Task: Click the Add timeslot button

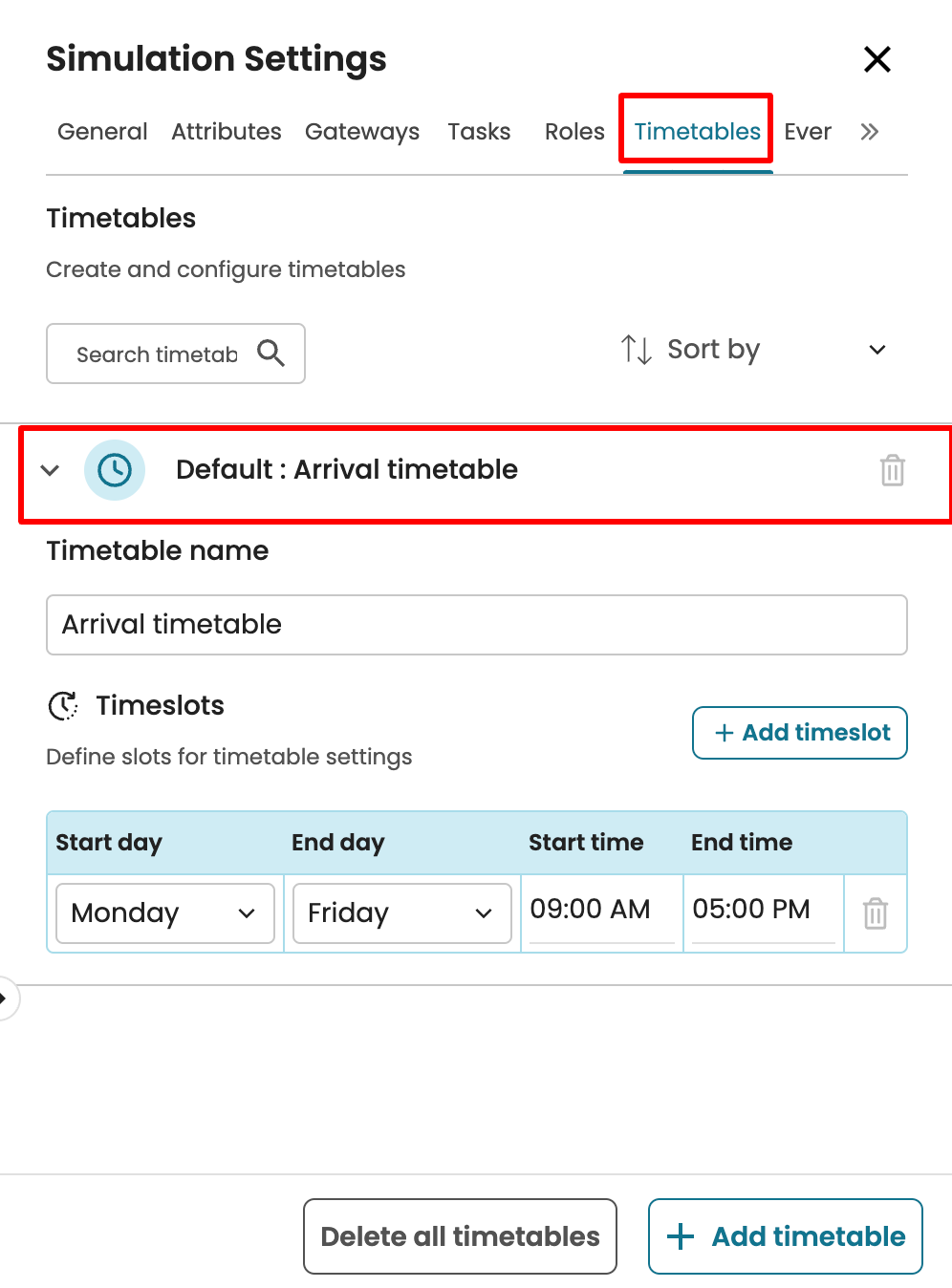Action: tap(799, 733)
